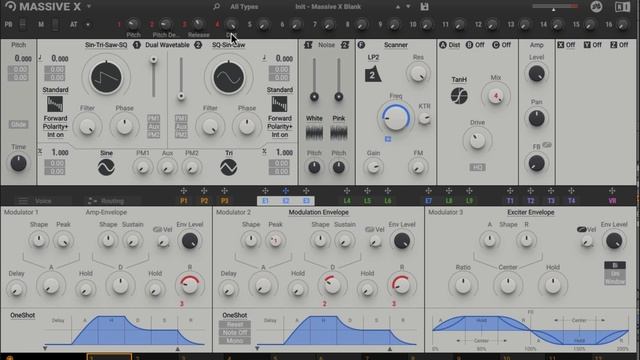
Task: Toggle the Glide button in Pitch section
Action: click(x=18, y=124)
